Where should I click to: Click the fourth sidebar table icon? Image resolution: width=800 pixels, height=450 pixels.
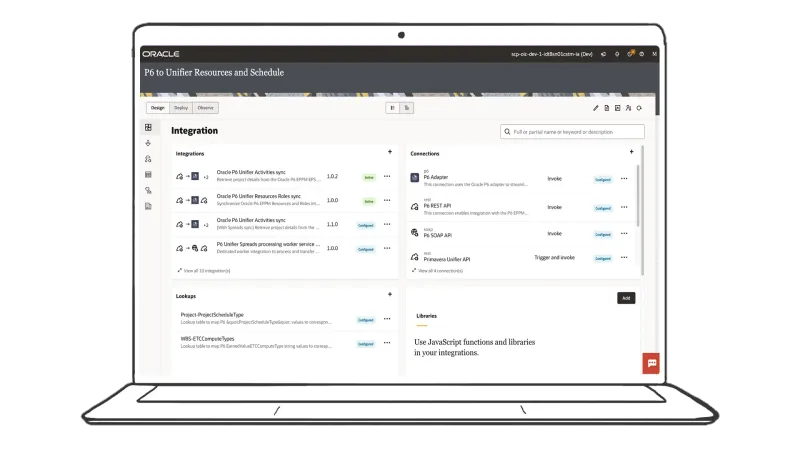pyautogui.click(x=148, y=174)
